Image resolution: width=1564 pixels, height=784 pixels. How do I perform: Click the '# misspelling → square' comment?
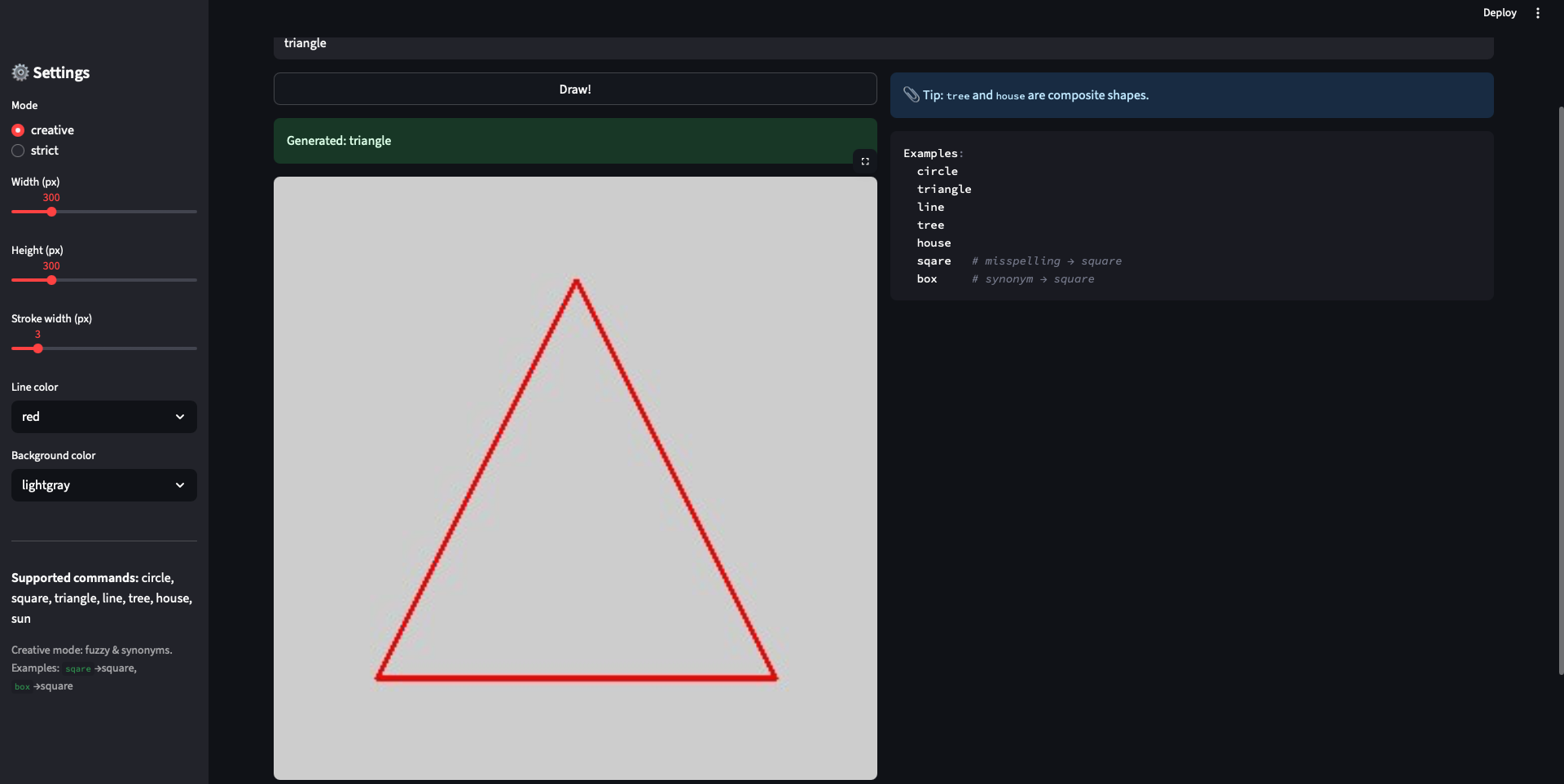[1047, 261]
